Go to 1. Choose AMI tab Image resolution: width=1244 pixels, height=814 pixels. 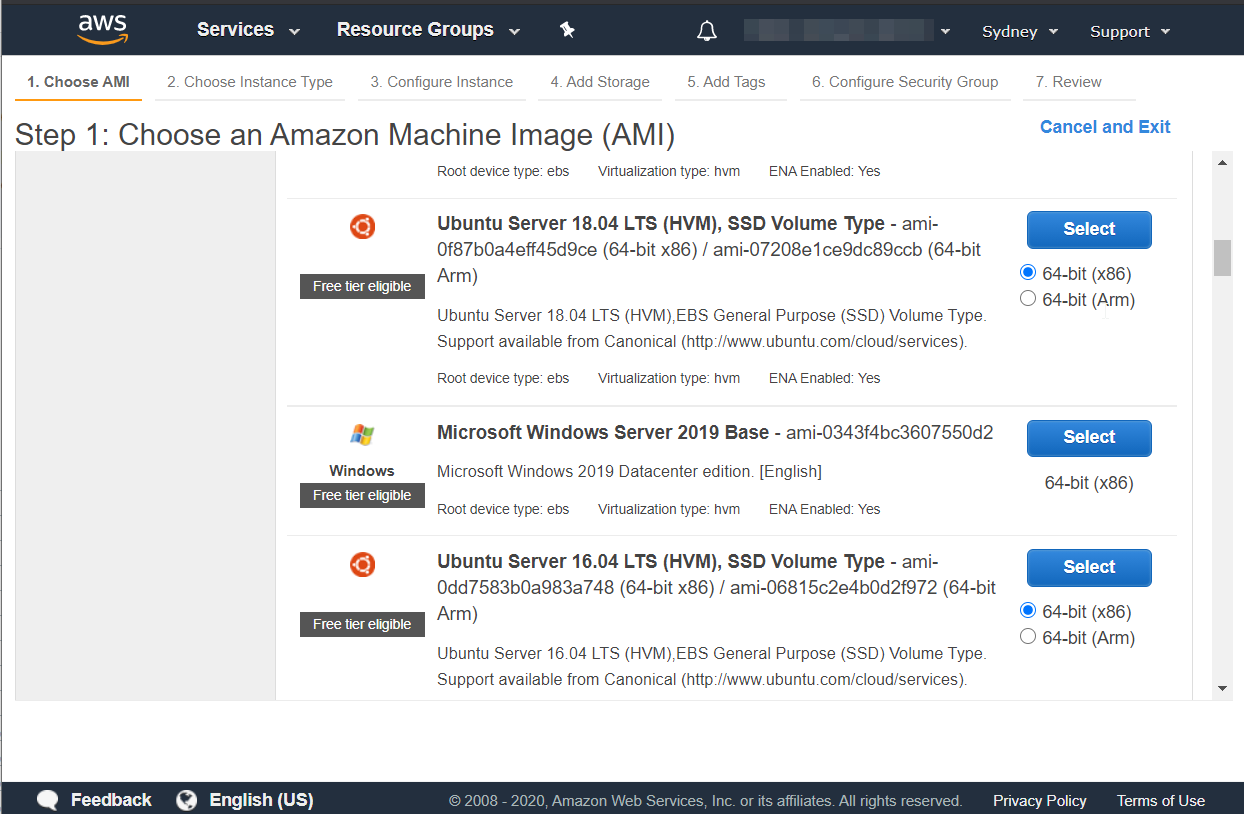coord(78,82)
